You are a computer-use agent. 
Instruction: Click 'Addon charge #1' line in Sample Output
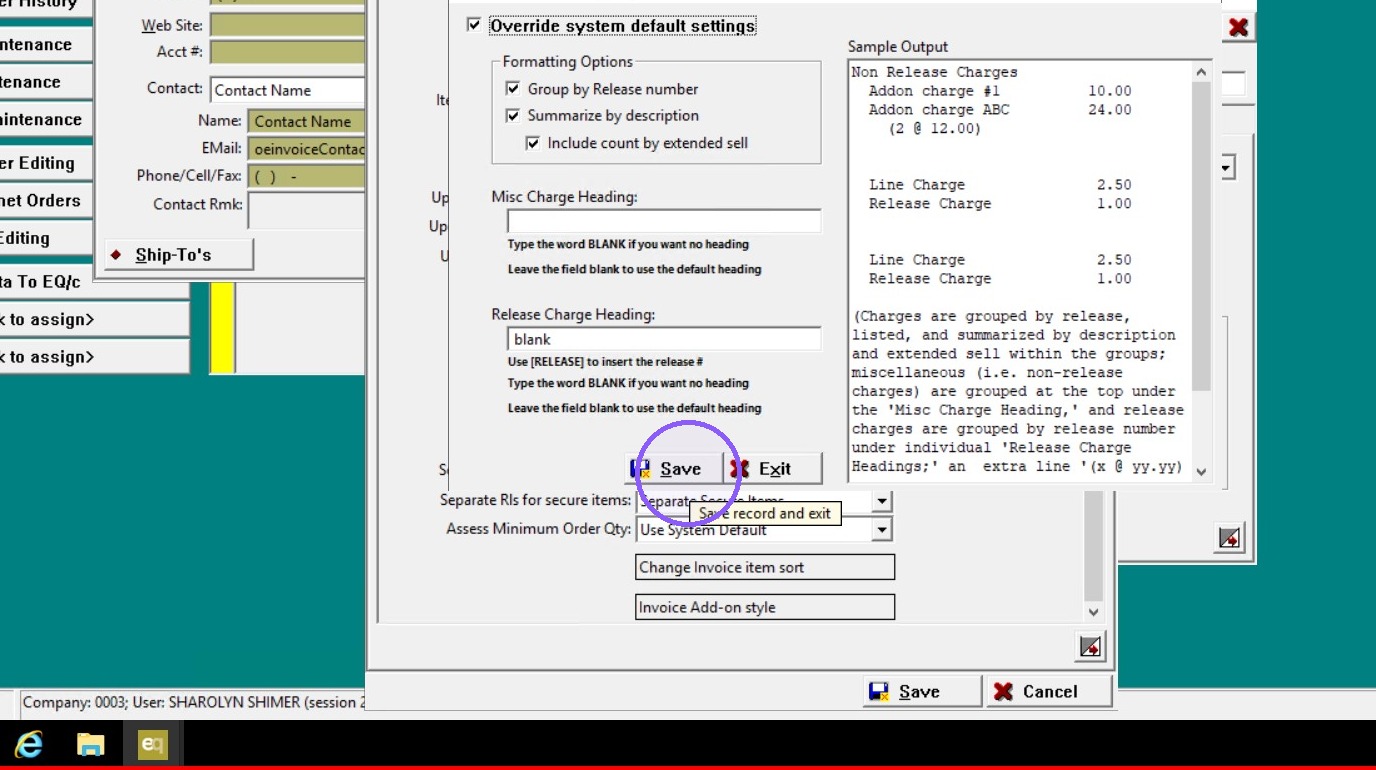1000,91
